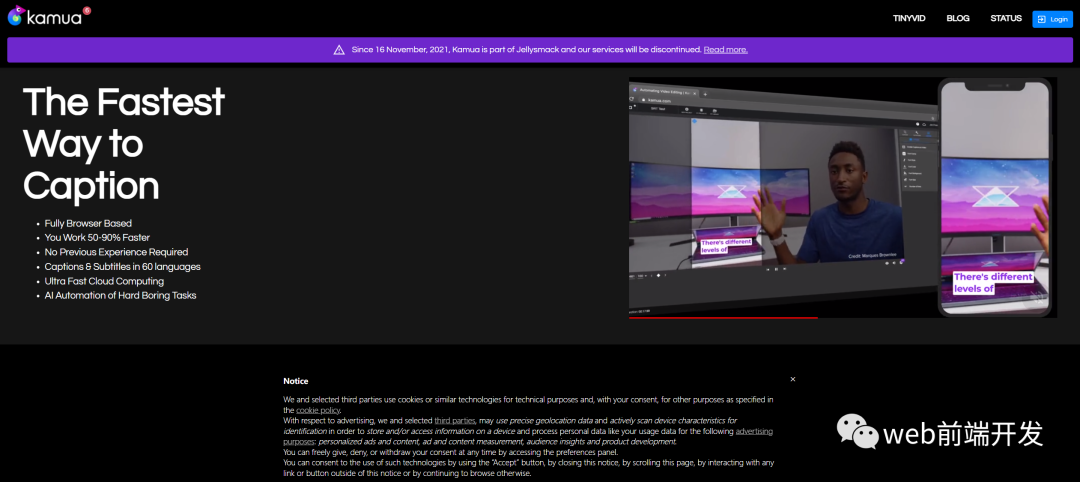Follow the 'Read more.' link in the banner
The height and width of the screenshot is (482, 1080).
(725, 50)
